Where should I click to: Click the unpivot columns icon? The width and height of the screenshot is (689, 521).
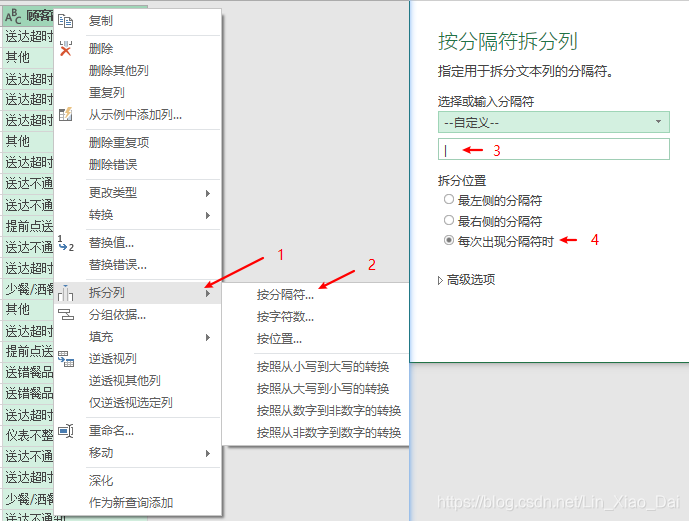(66, 358)
